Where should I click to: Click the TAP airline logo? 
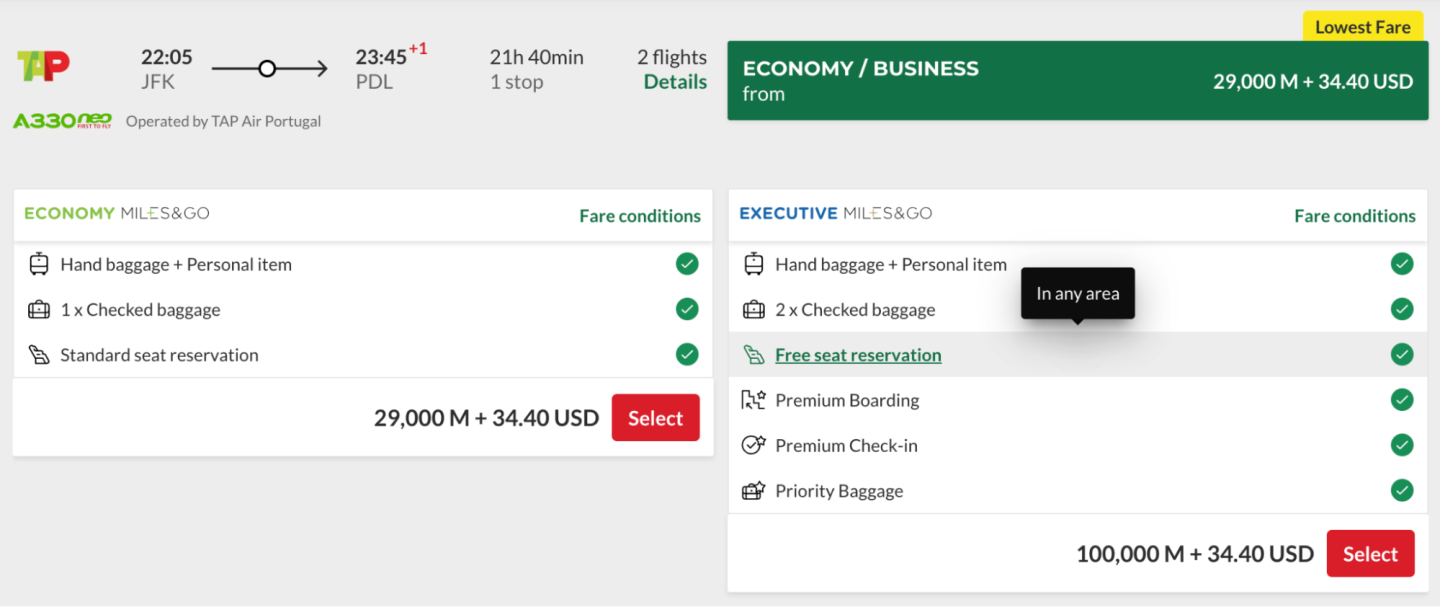click(x=43, y=66)
